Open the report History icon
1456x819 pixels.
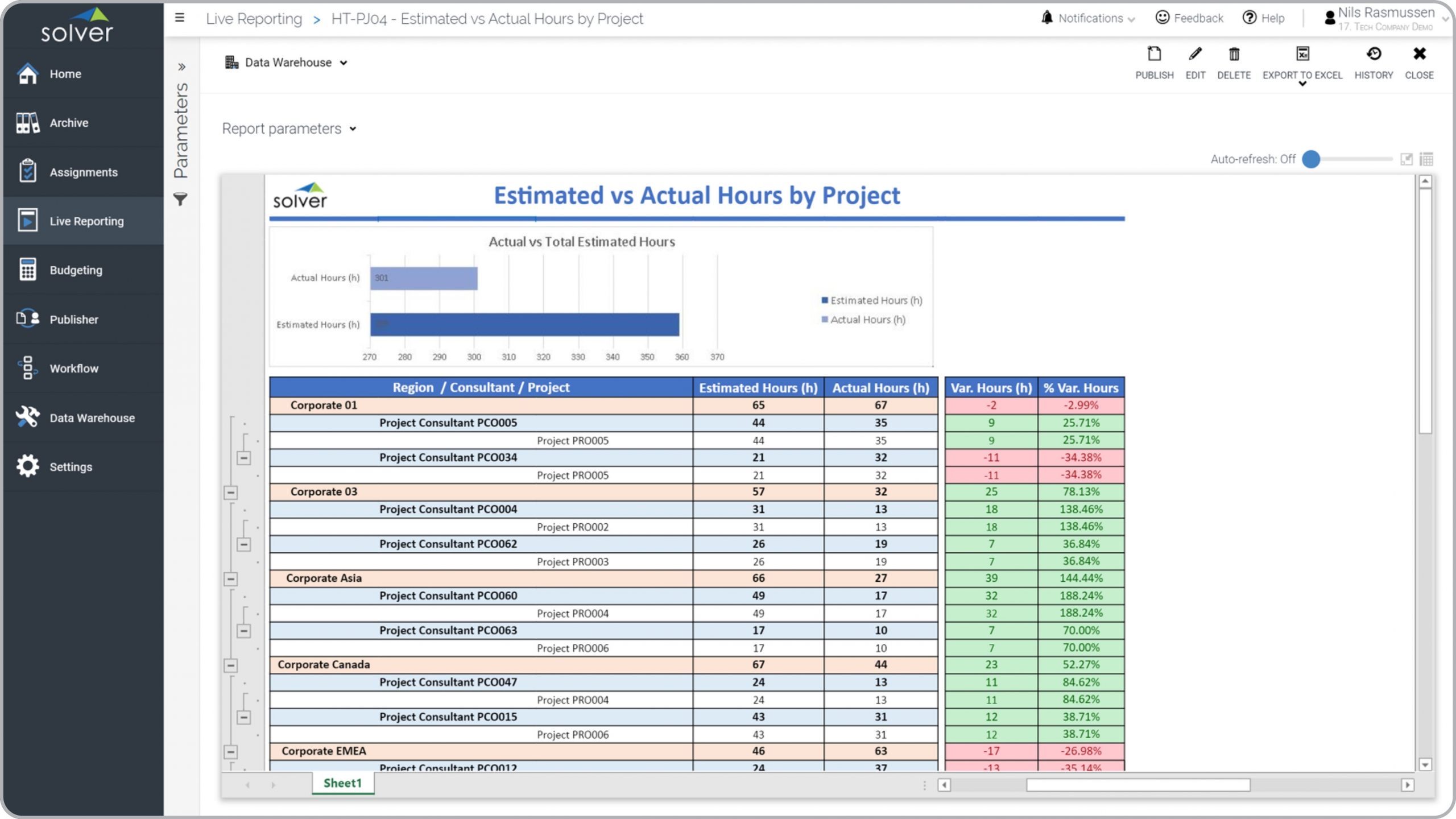[x=1373, y=55]
